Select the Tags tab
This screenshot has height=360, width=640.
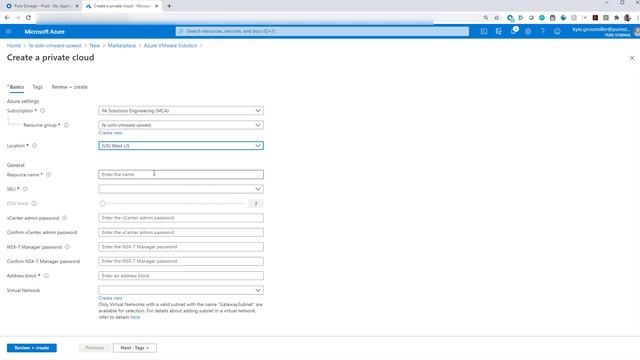coord(38,87)
